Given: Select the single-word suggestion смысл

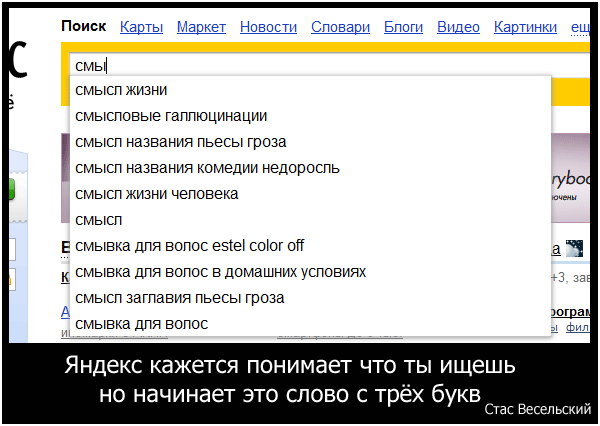Looking at the screenshot, I should tap(310, 220).
